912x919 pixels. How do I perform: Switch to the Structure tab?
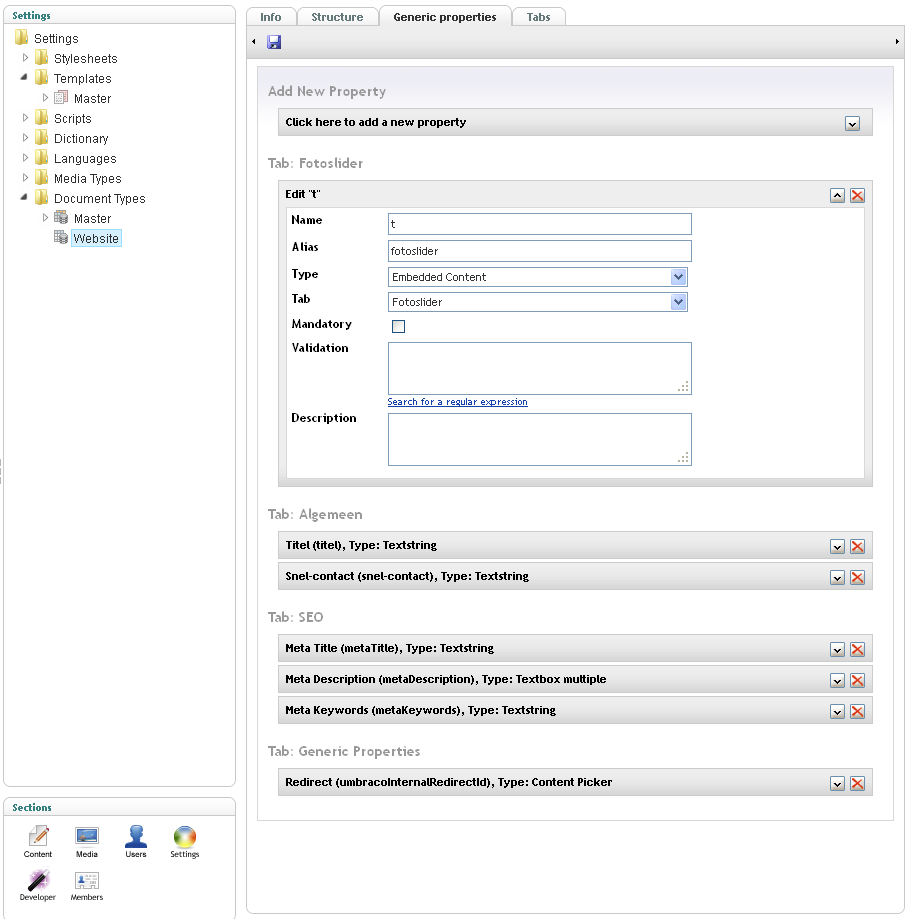337,17
